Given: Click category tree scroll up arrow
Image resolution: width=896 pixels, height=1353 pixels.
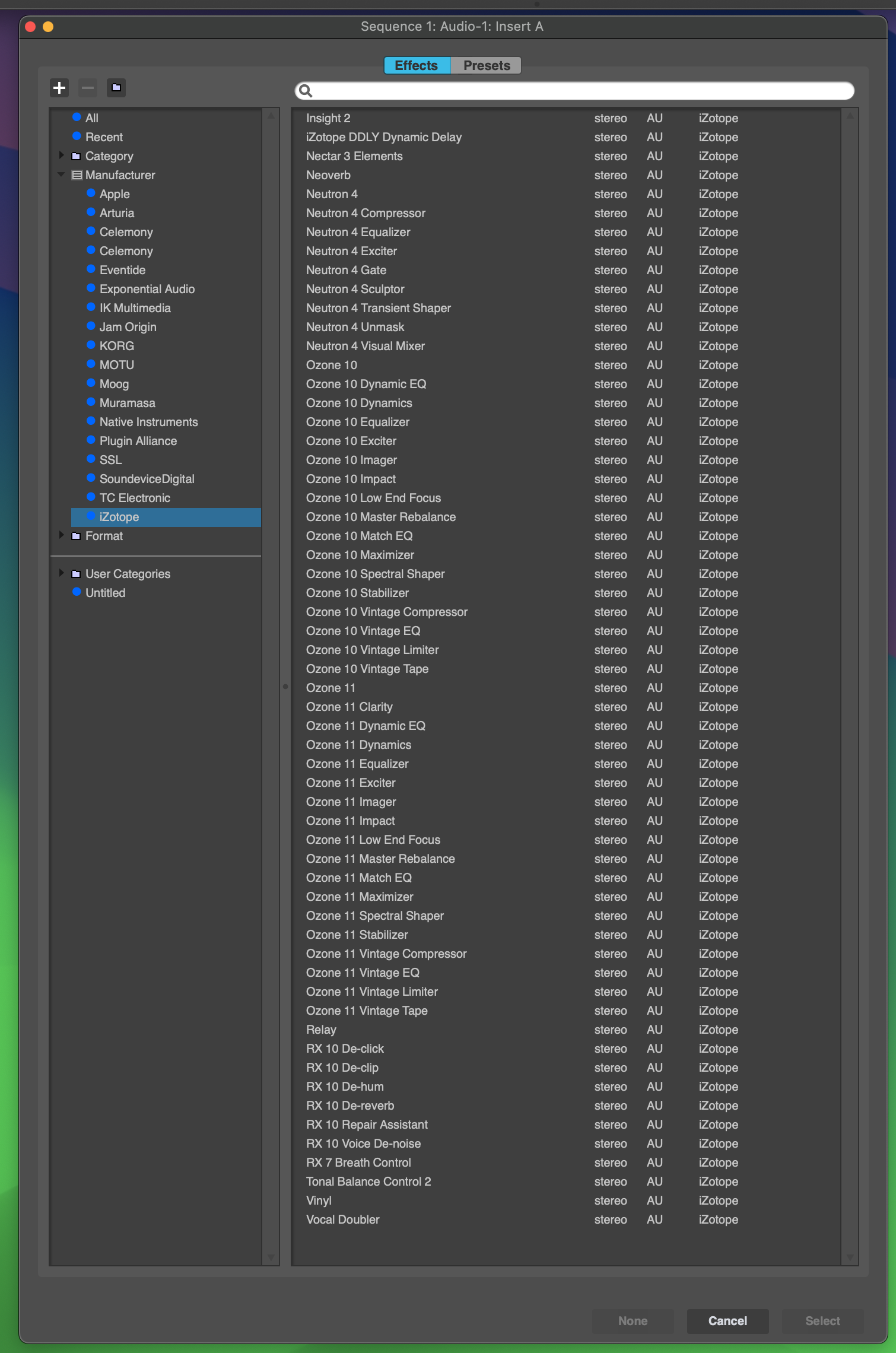Looking at the screenshot, I should (271, 116).
